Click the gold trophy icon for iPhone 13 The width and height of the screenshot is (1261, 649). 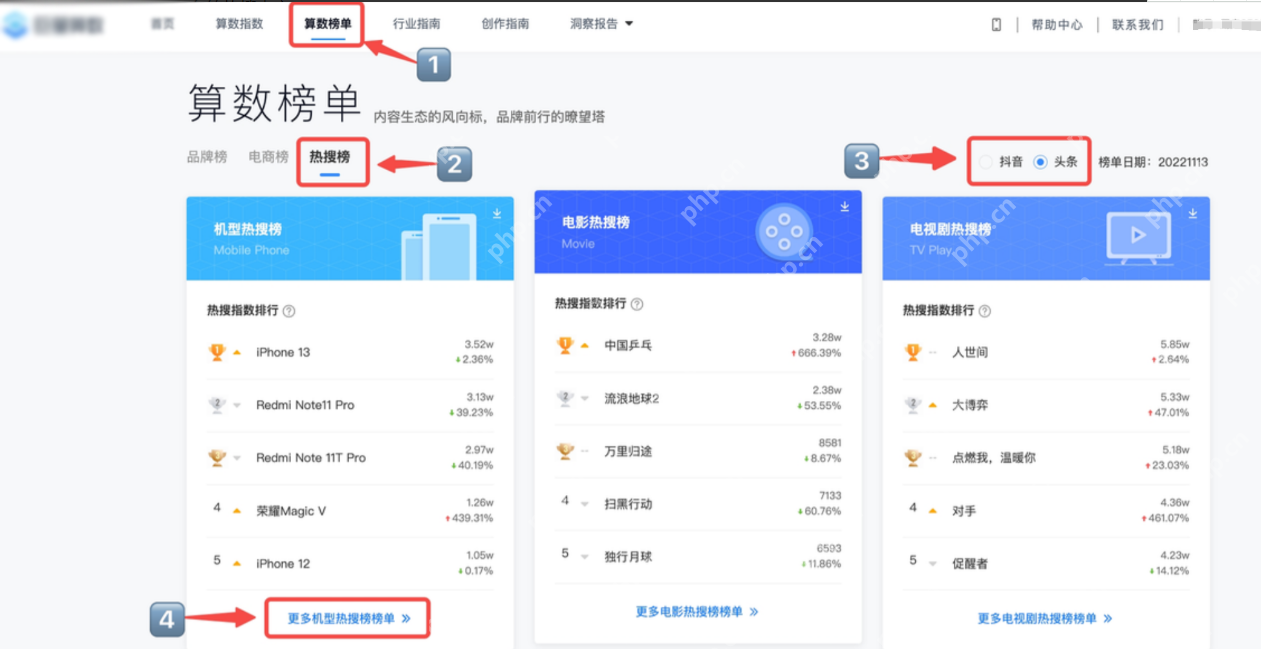[217, 352]
